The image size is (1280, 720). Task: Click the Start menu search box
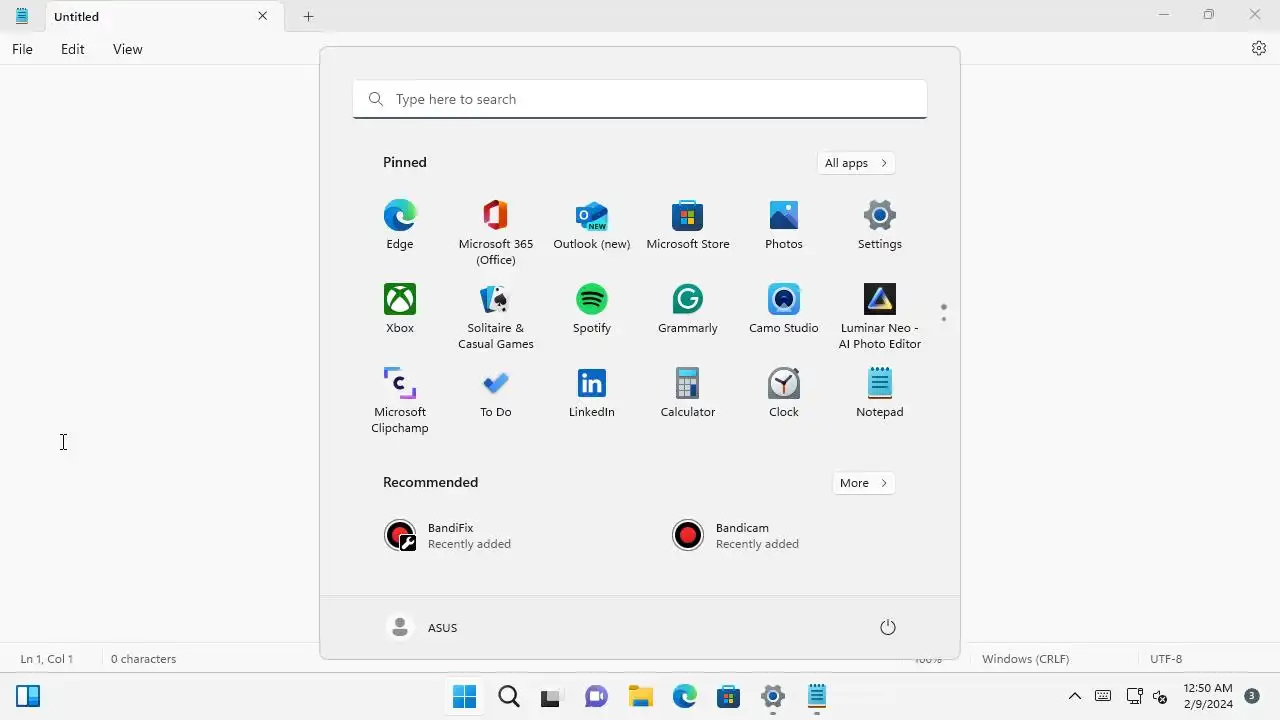[640, 99]
